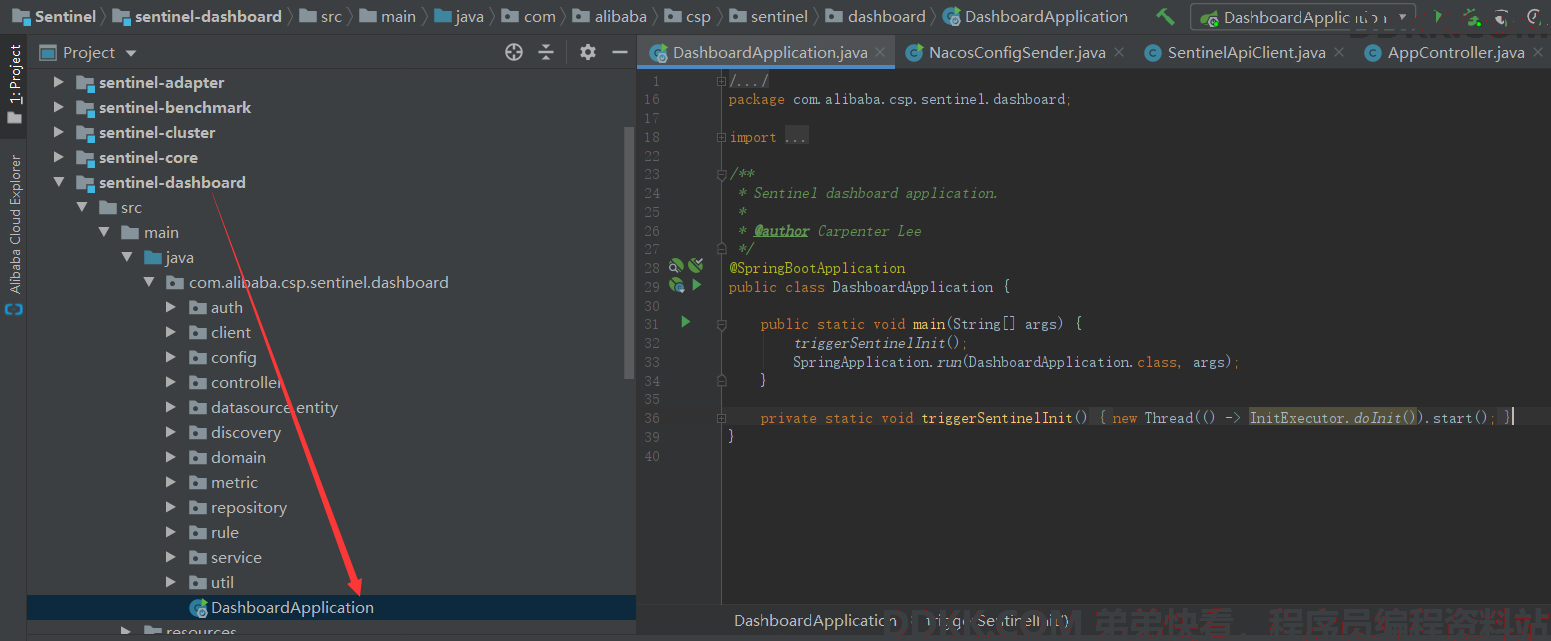This screenshot has width=1551, height=641.
Task: Click the DashboardApplication breadcrumb in navigation bar
Action: 1046,16
